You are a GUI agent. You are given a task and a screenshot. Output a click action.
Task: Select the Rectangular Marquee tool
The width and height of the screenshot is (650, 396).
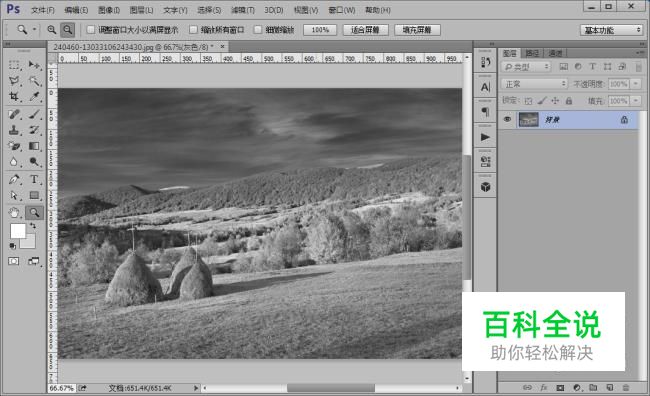(x=14, y=65)
